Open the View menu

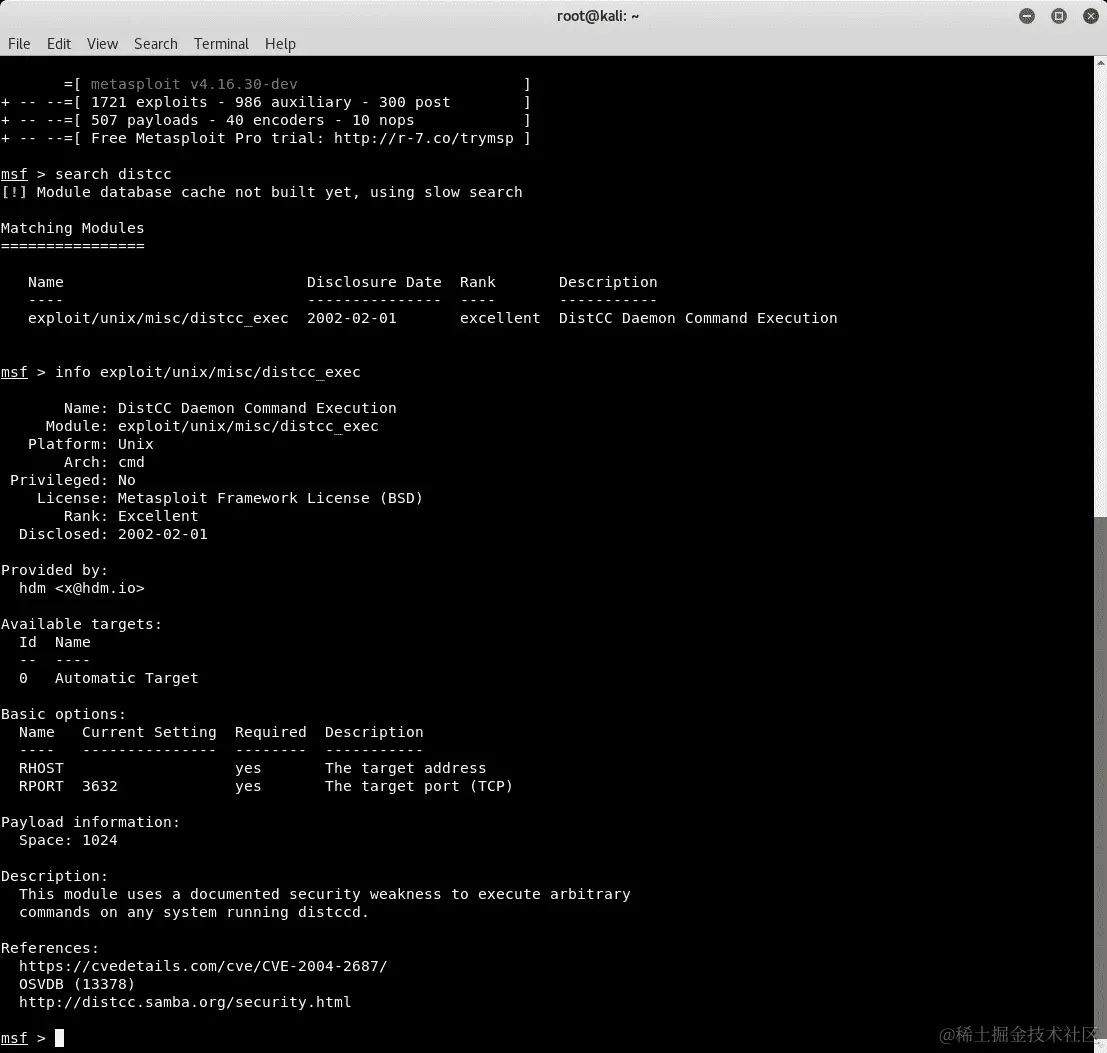click(102, 44)
